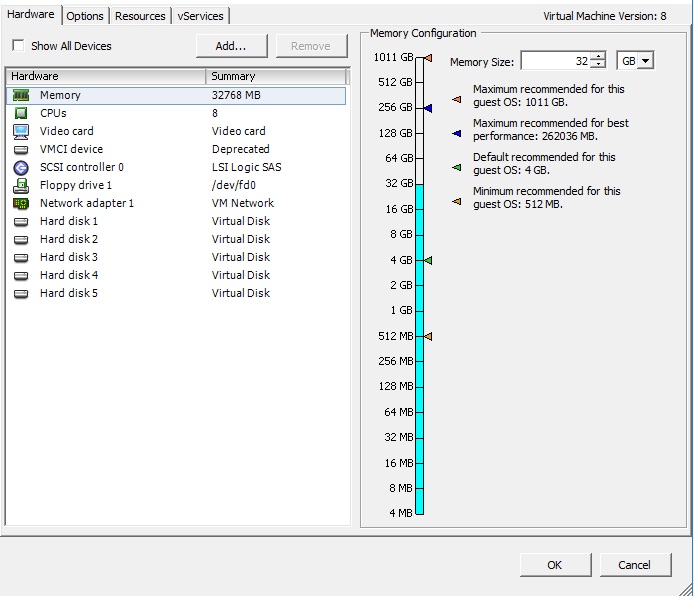
Task: Click the memory slider at 128 MB
Action: pyautogui.click(x=420, y=387)
